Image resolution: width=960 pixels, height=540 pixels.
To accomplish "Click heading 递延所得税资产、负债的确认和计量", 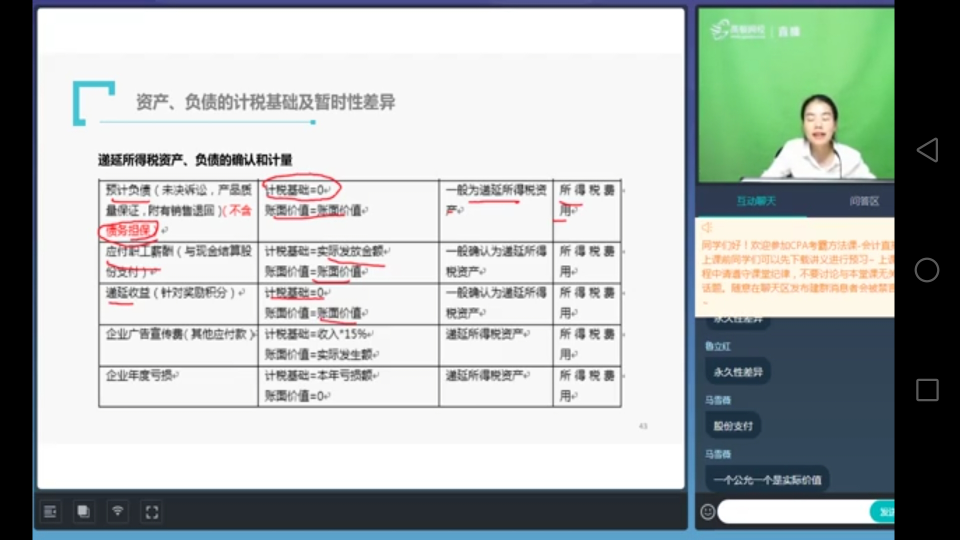I will pos(195,160).
